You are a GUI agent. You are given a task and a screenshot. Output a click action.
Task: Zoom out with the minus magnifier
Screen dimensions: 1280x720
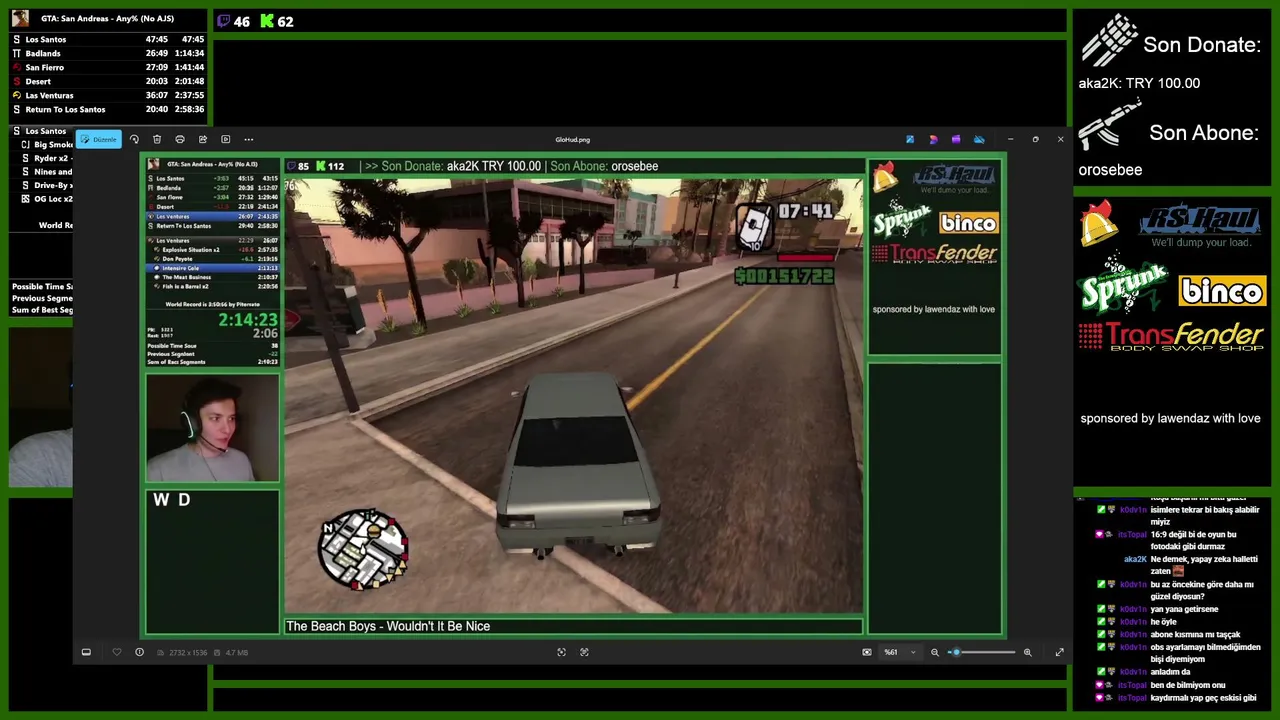coord(935,652)
